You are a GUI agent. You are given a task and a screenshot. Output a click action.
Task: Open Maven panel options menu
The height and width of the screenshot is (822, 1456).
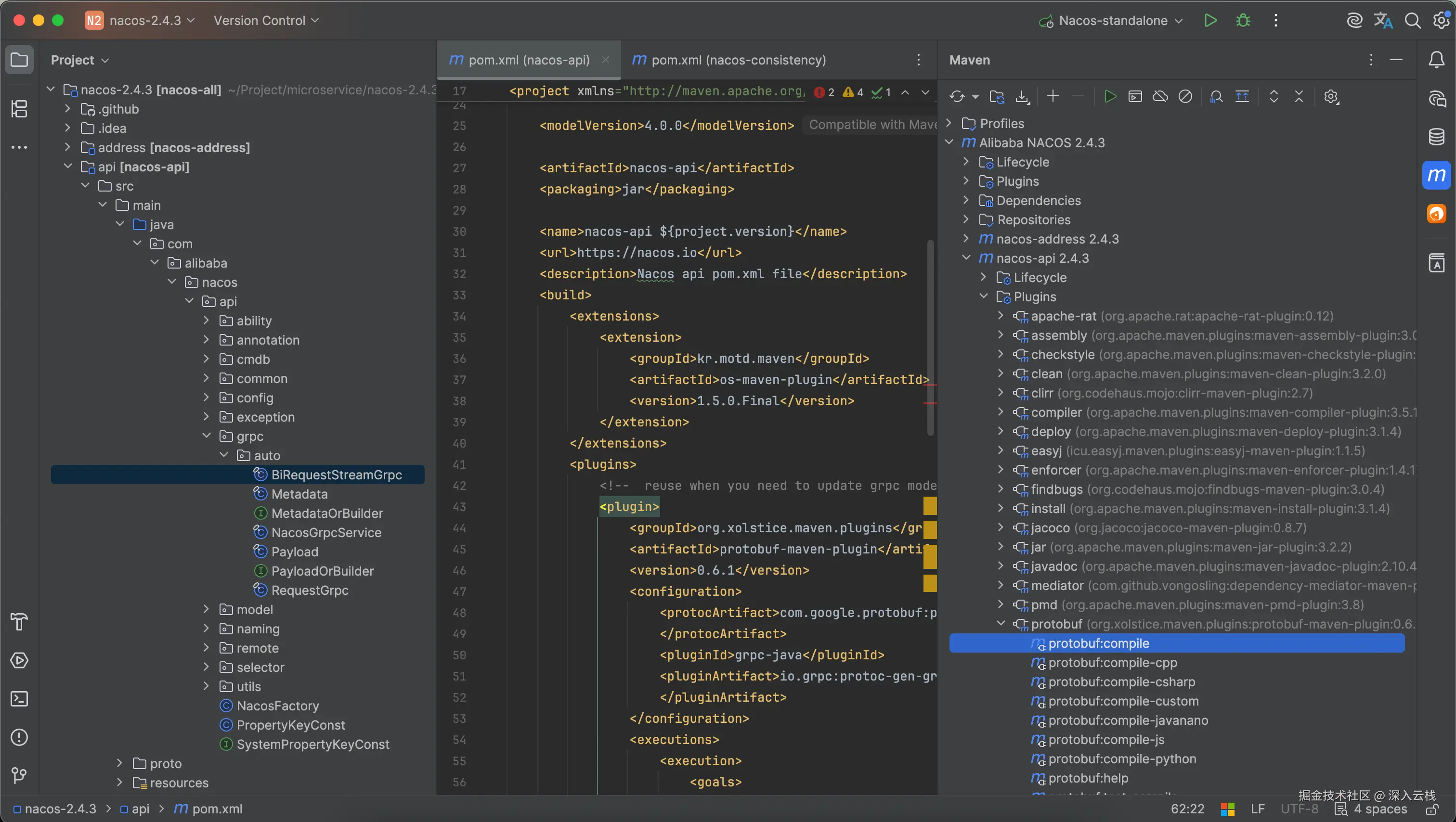click(x=1371, y=59)
